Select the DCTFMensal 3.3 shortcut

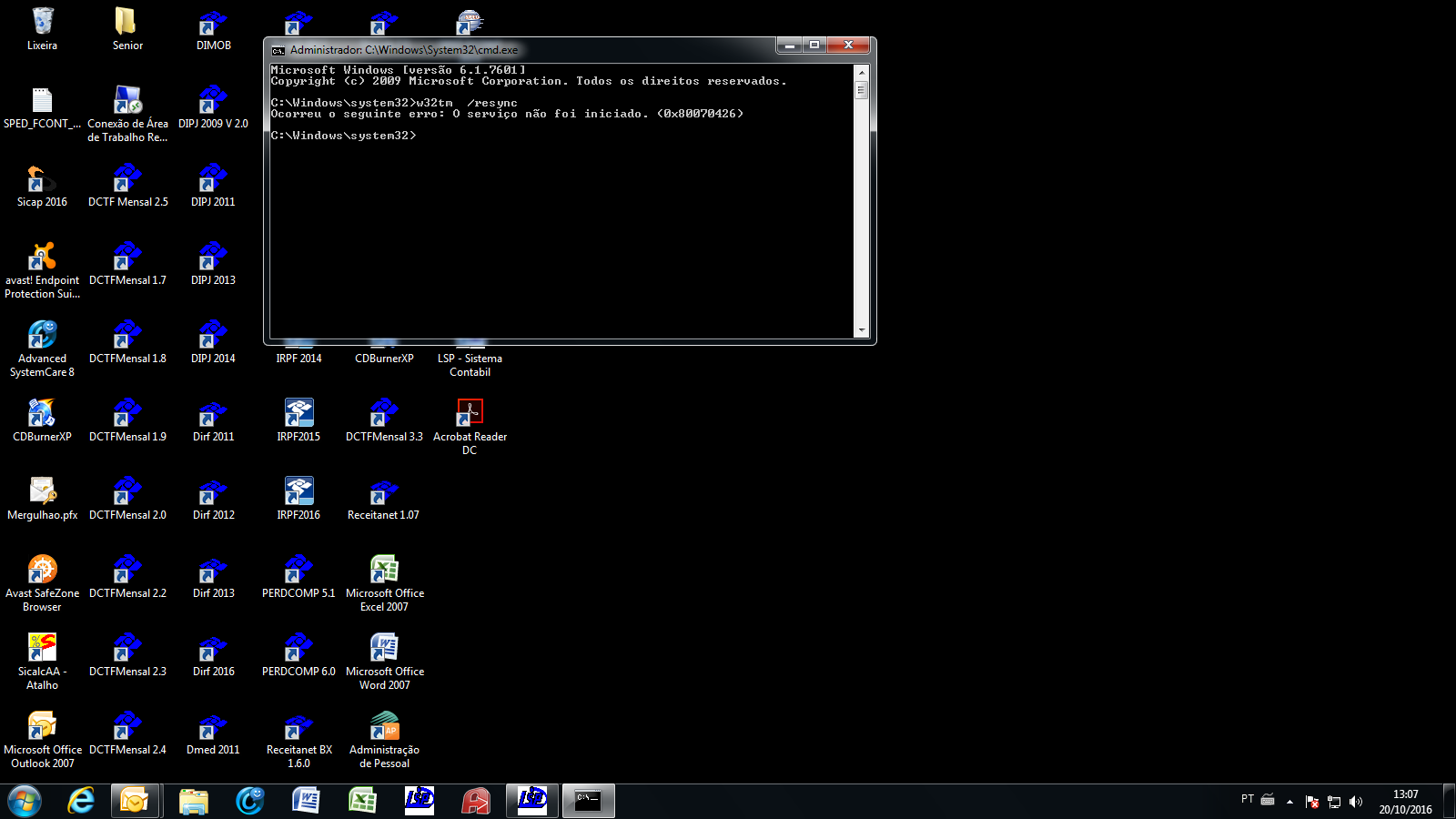coord(384,420)
